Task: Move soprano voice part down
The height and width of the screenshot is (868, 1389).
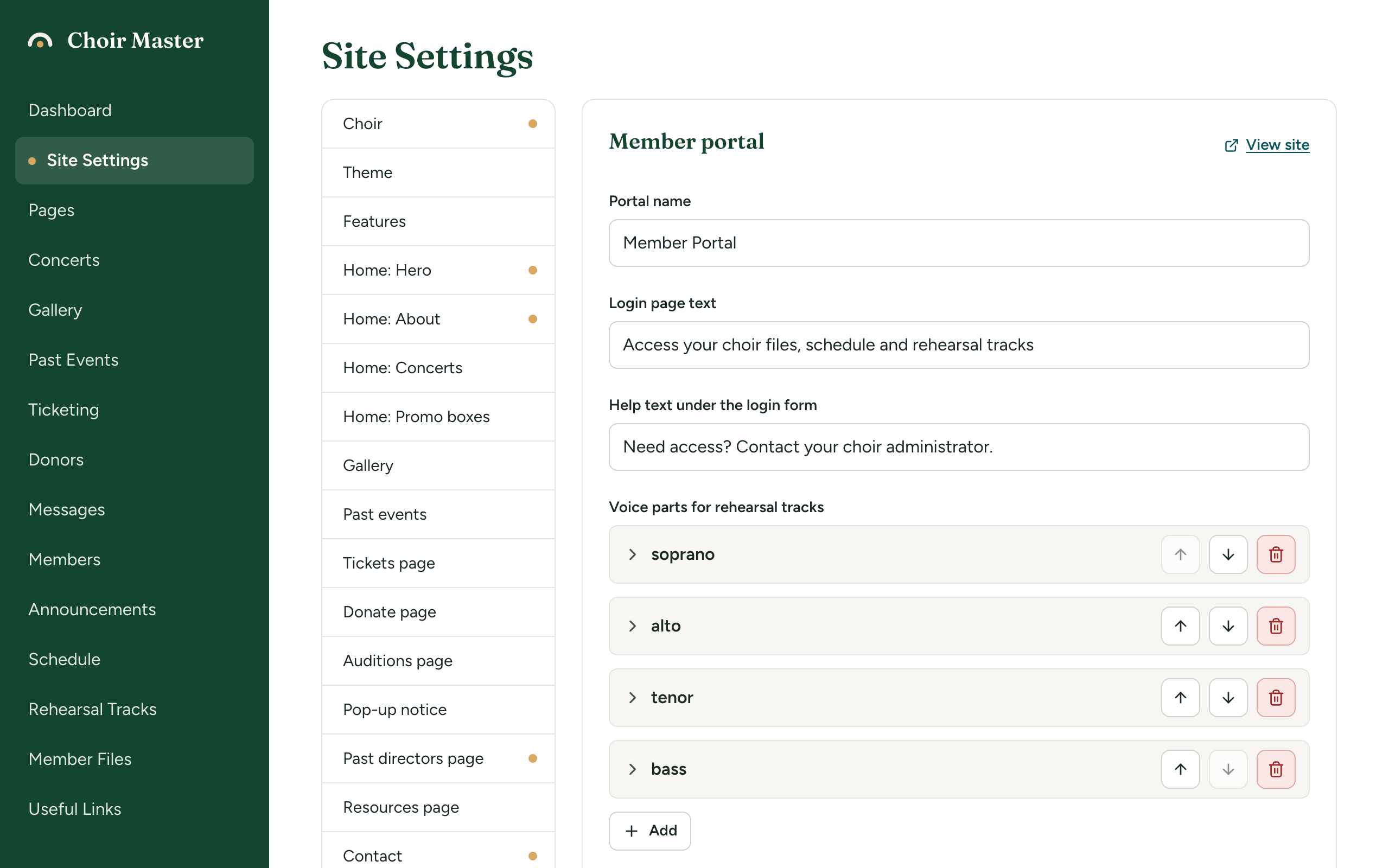Action: coord(1228,554)
